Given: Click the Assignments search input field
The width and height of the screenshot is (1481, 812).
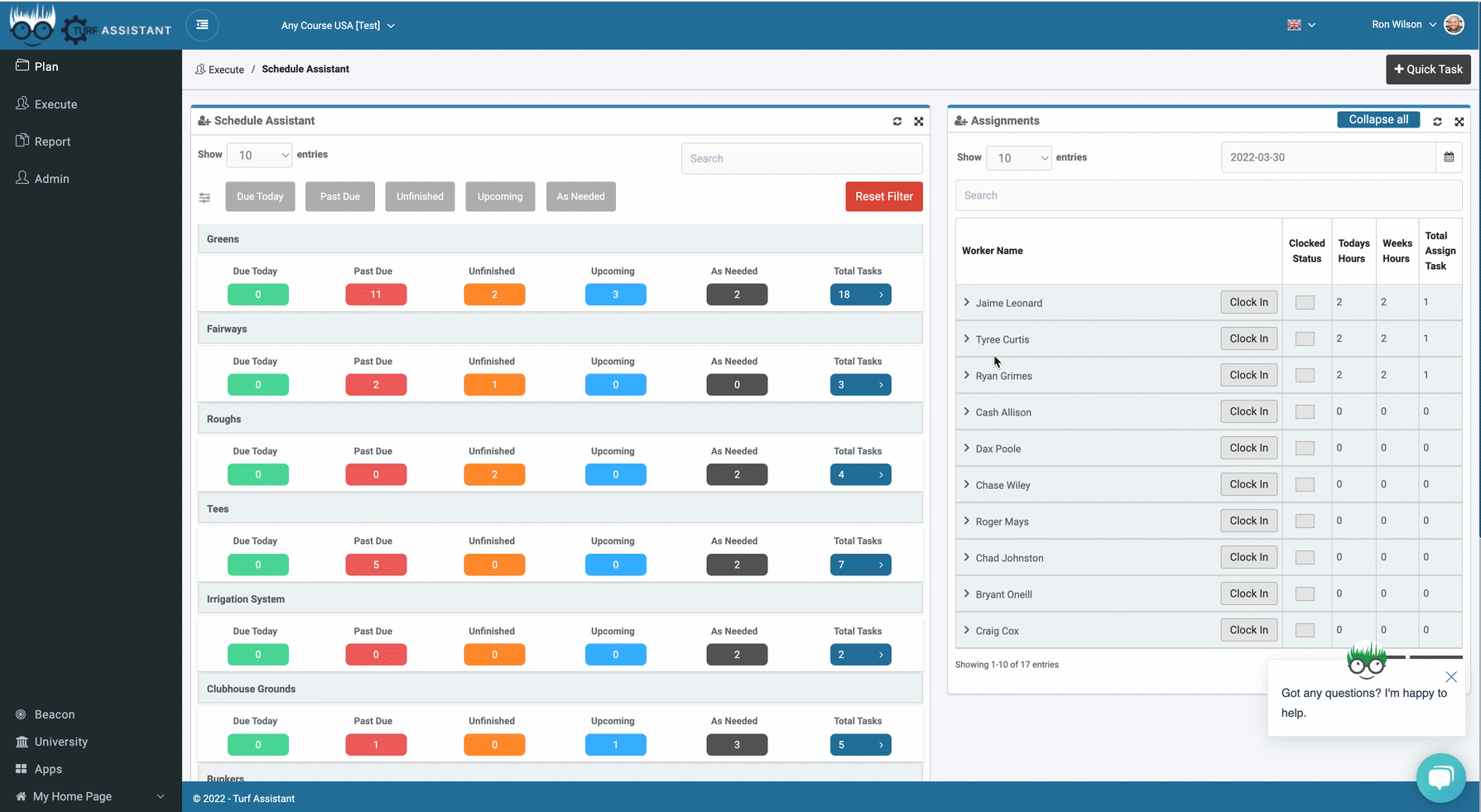Looking at the screenshot, I should coord(1208,195).
